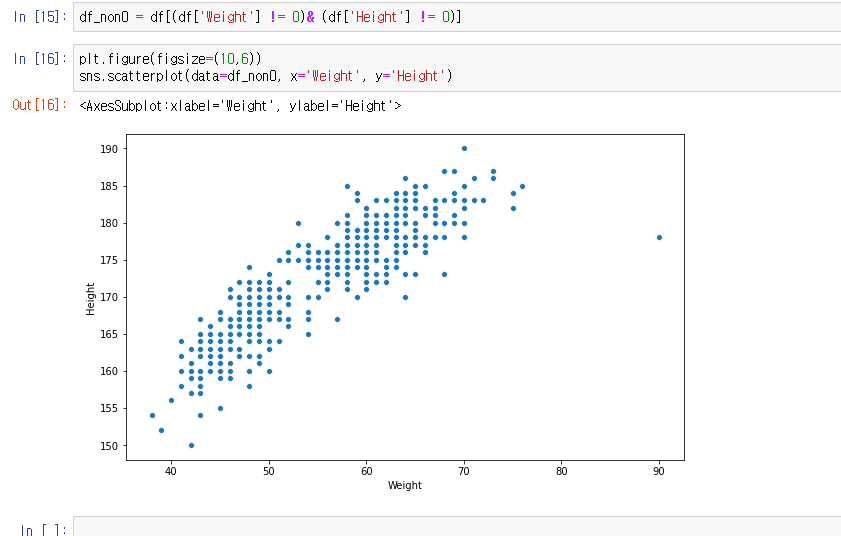This screenshot has height=536, width=841.
Task: Click the x-axis tick label 90
Action: [659, 471]
